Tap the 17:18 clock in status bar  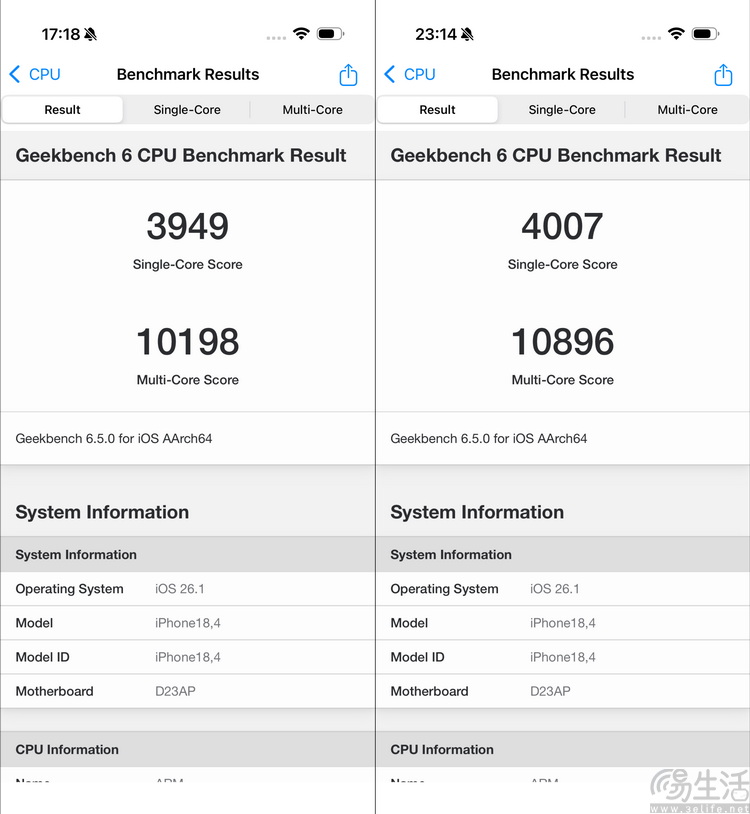point(61,34)
